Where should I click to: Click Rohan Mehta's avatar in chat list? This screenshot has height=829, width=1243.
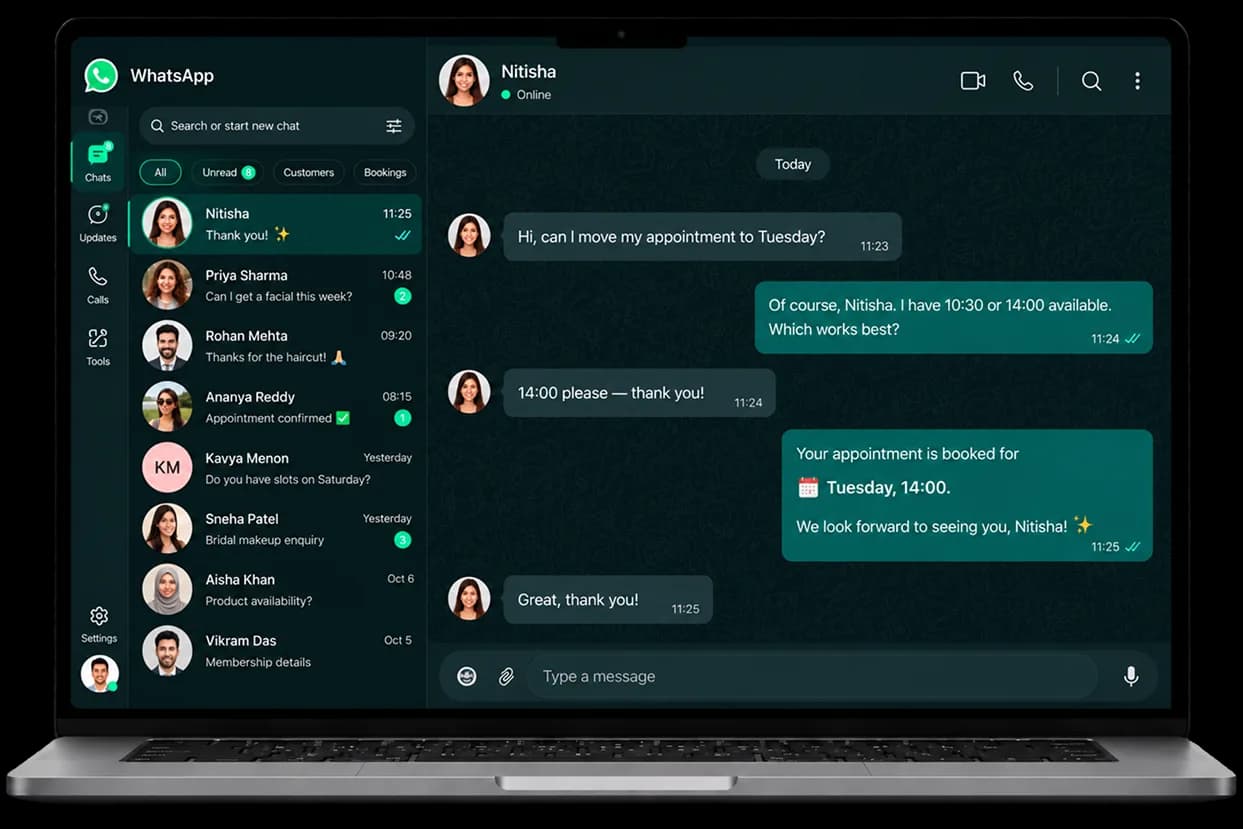pos(167,346)
